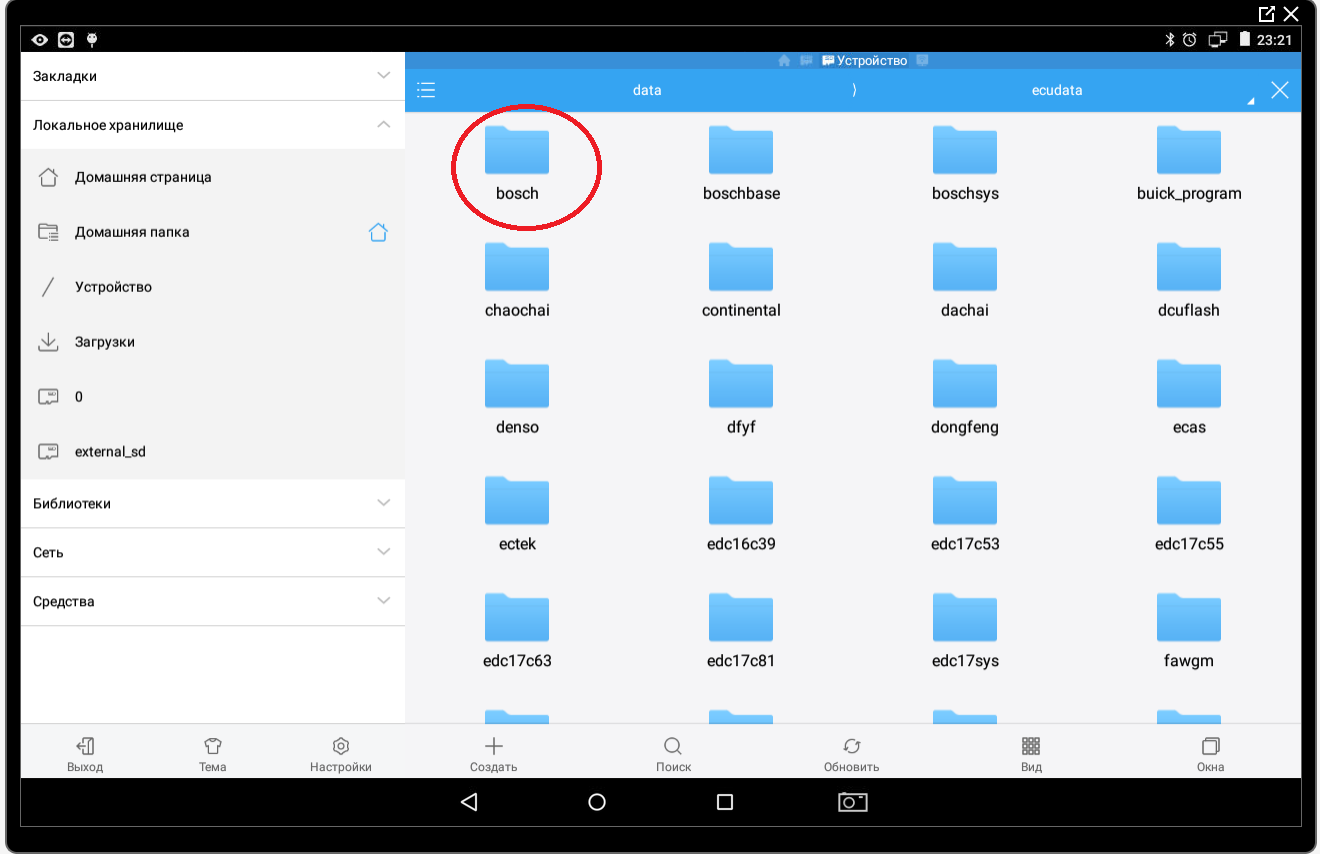Collapse the Локальное хранилище section

pos(213,125)
